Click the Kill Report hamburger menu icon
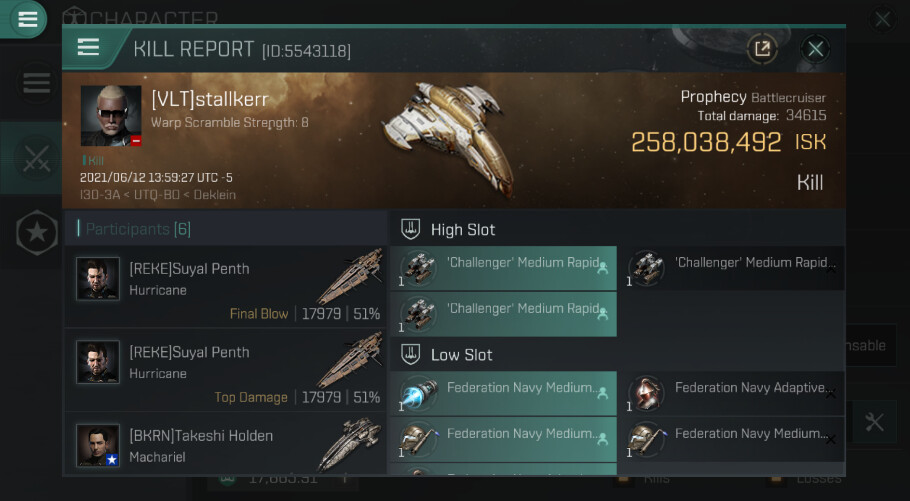The width and height of the screenshot is (910, 501). coord(88,48)
